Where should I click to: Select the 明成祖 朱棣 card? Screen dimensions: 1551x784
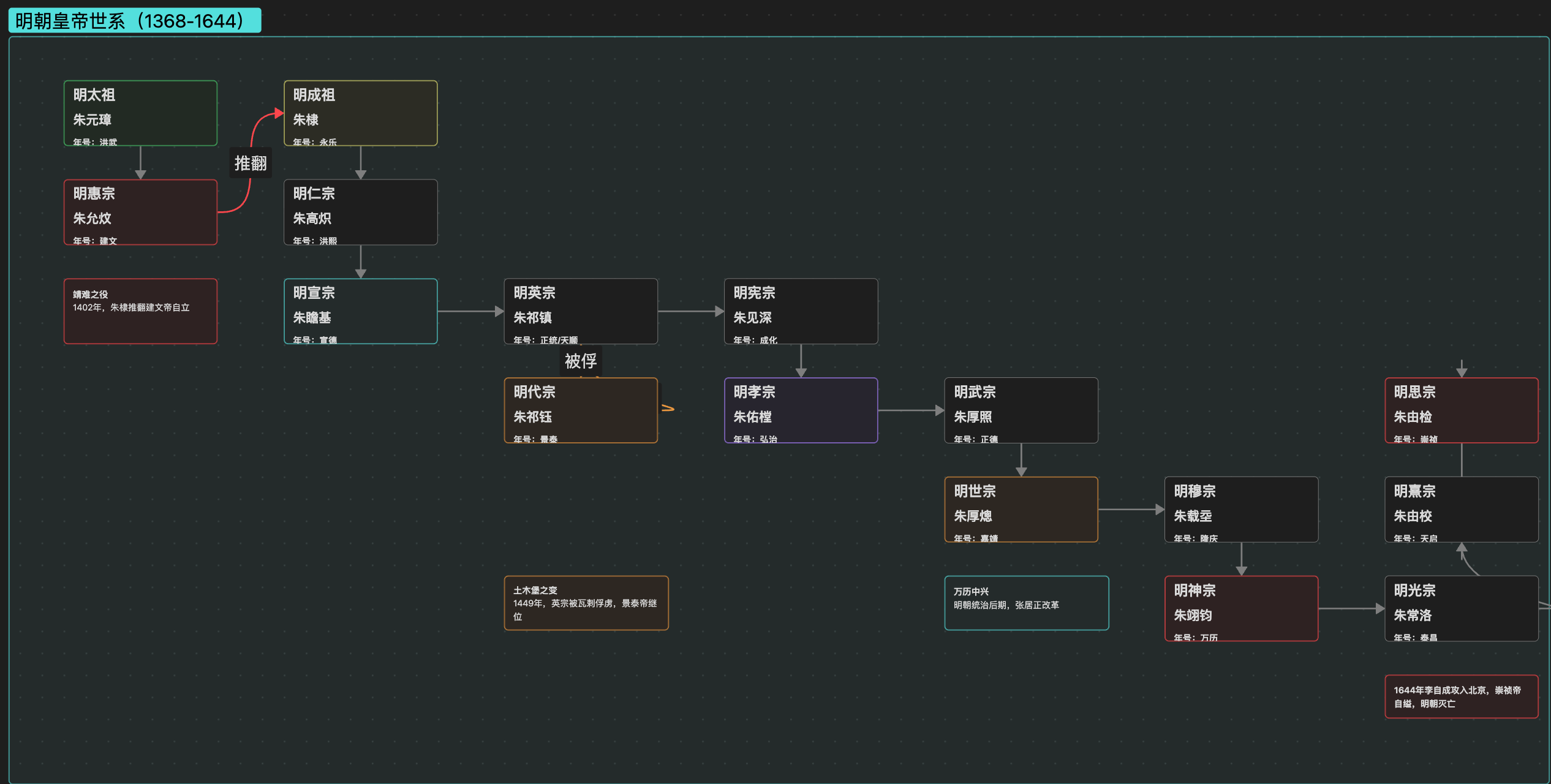click(x=360, y=113)
